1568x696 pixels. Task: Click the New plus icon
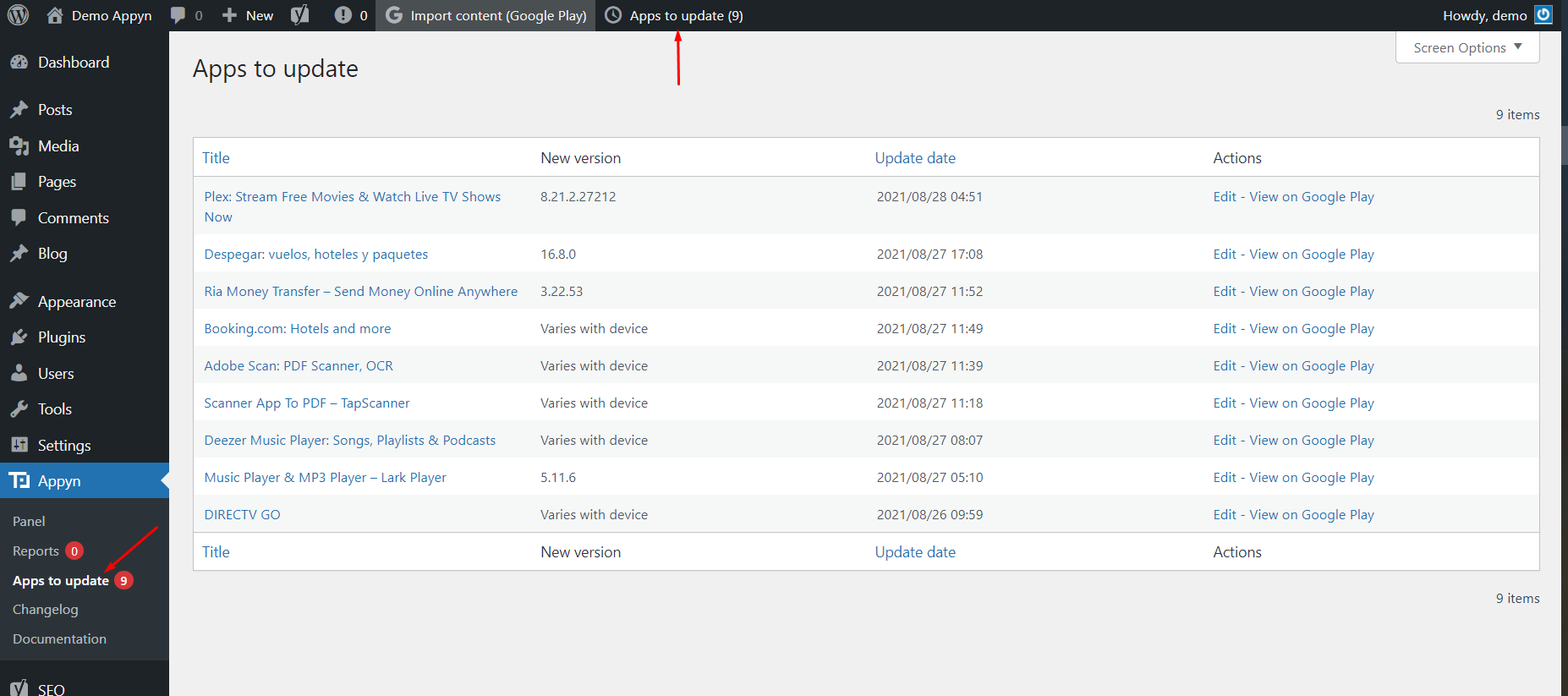click(x=229, y=15)
